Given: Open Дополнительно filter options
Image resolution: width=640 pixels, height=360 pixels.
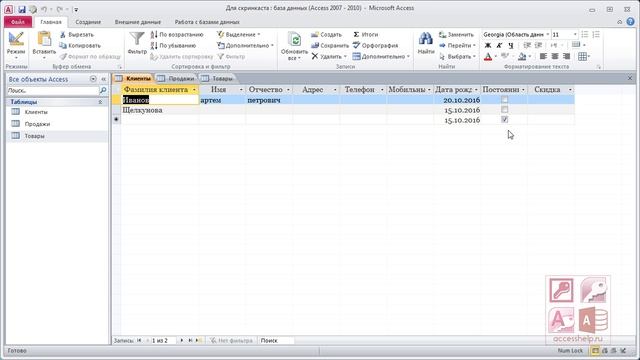Looking at the screenshot, I should tap(245, 46).
